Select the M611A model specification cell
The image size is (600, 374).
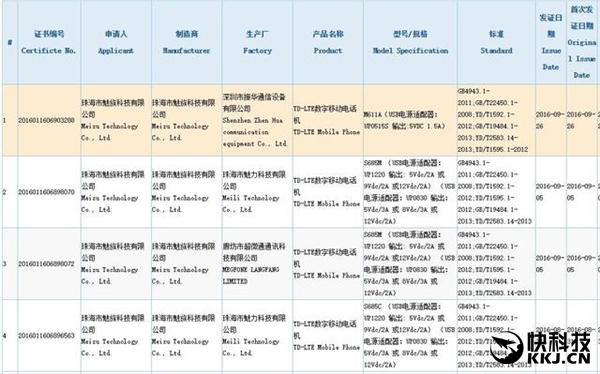point(410,120)
